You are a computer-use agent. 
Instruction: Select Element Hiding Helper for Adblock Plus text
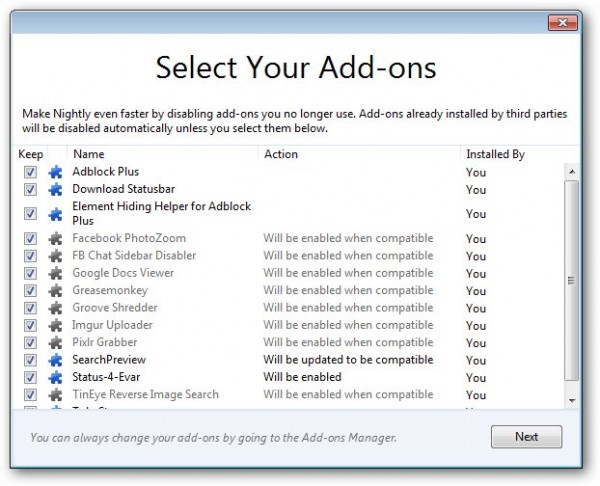pos(161,214)
